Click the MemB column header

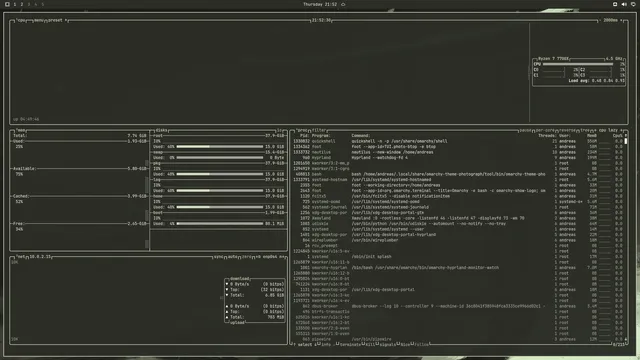coord(592,136)
